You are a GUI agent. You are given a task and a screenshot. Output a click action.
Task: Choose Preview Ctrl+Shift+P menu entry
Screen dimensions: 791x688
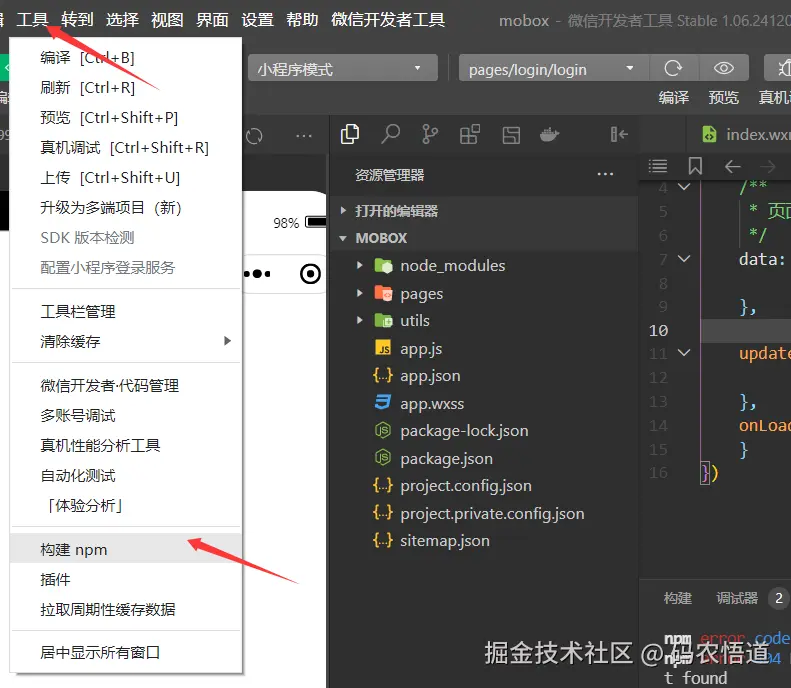coord(126,118)
